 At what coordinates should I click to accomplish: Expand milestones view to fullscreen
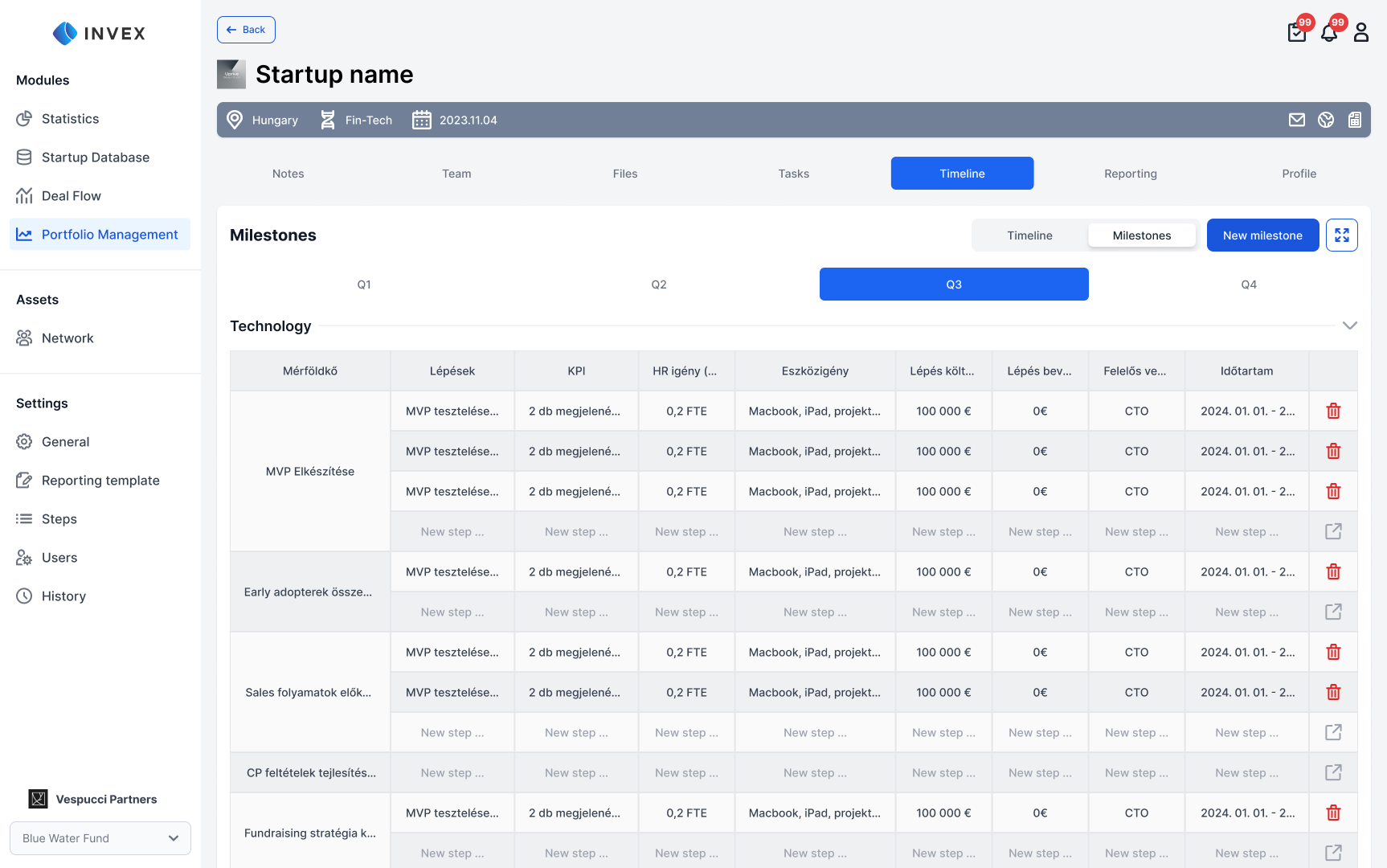click(x=1342, y=235)
